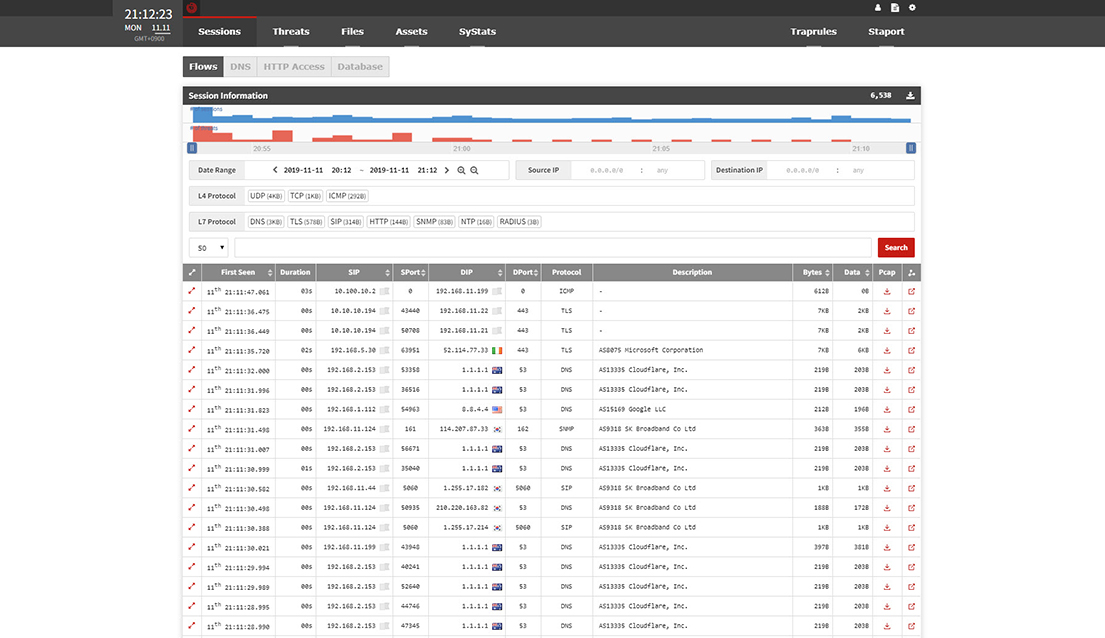The image size is (1105, 638).
Task: Expand the 21:11:35.720 session row
Action: click(192, 350)
